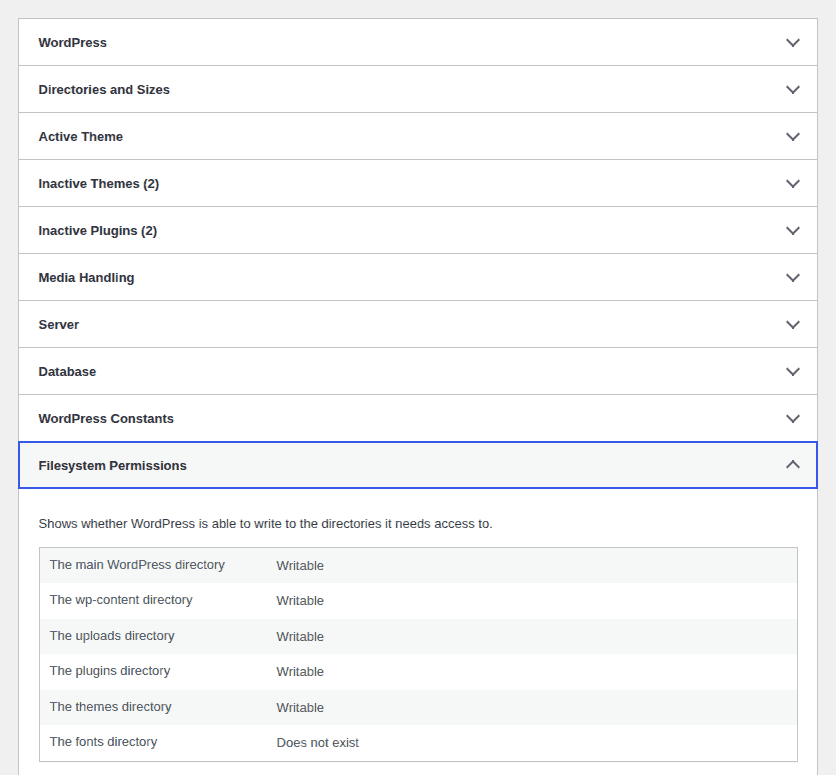Open the Server heading
The width and height of the screenshot is (836, 775).
(x=59, y=325)
